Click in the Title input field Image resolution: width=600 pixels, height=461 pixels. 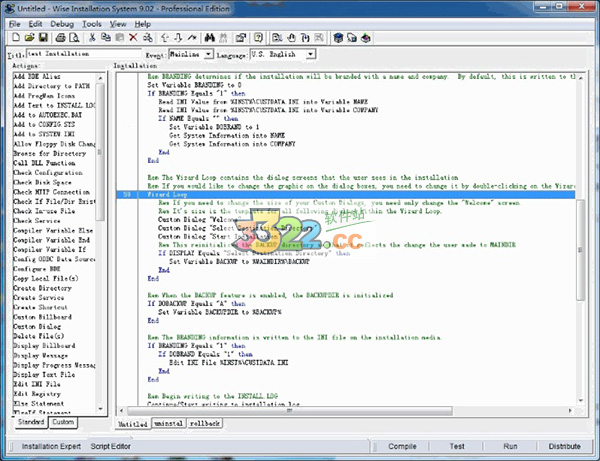82,54
